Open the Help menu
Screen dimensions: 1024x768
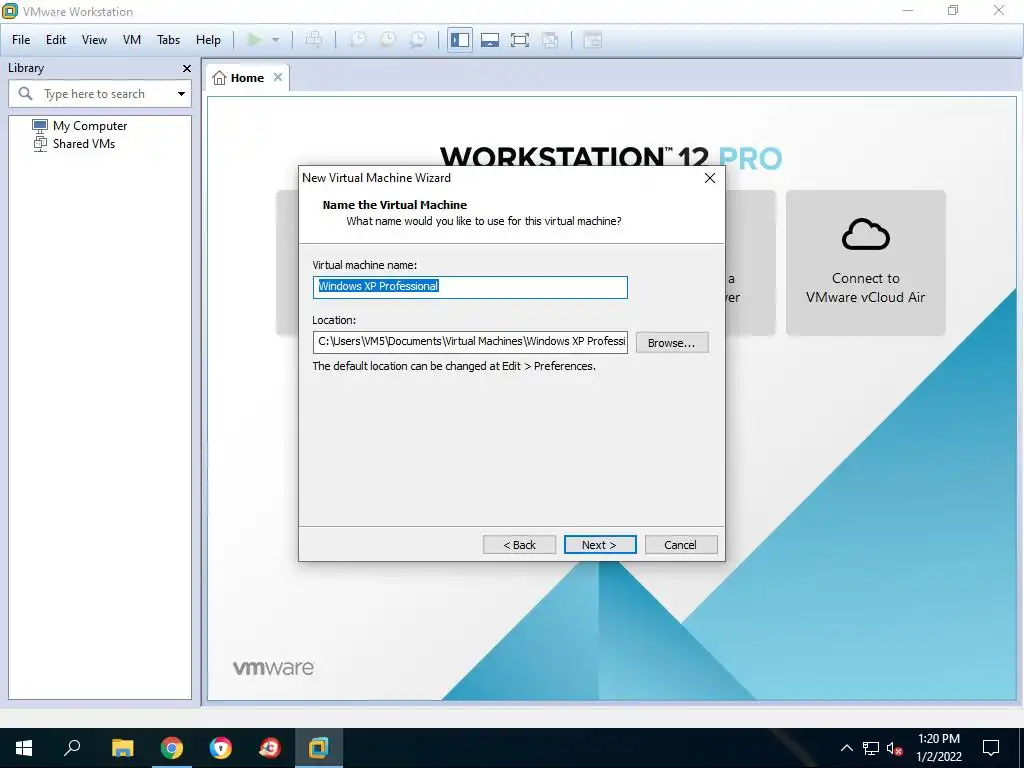(208, 40)
